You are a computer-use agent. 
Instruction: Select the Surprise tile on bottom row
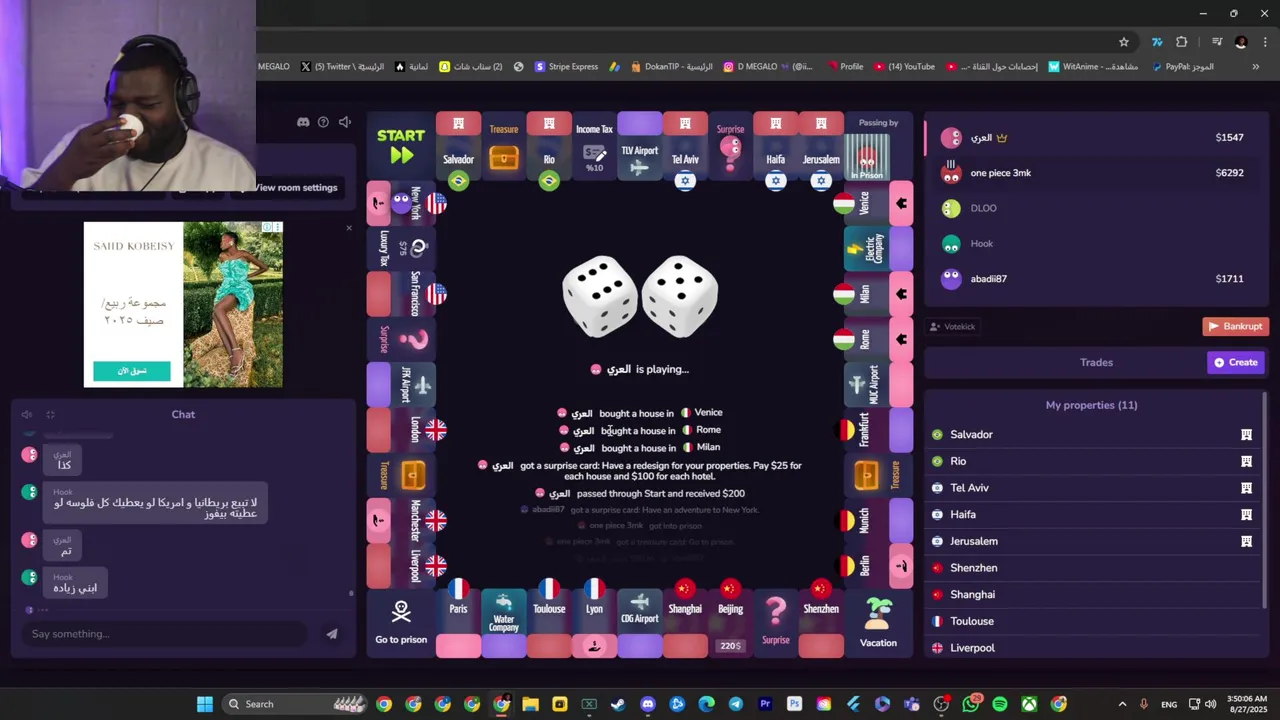(776, 623)
